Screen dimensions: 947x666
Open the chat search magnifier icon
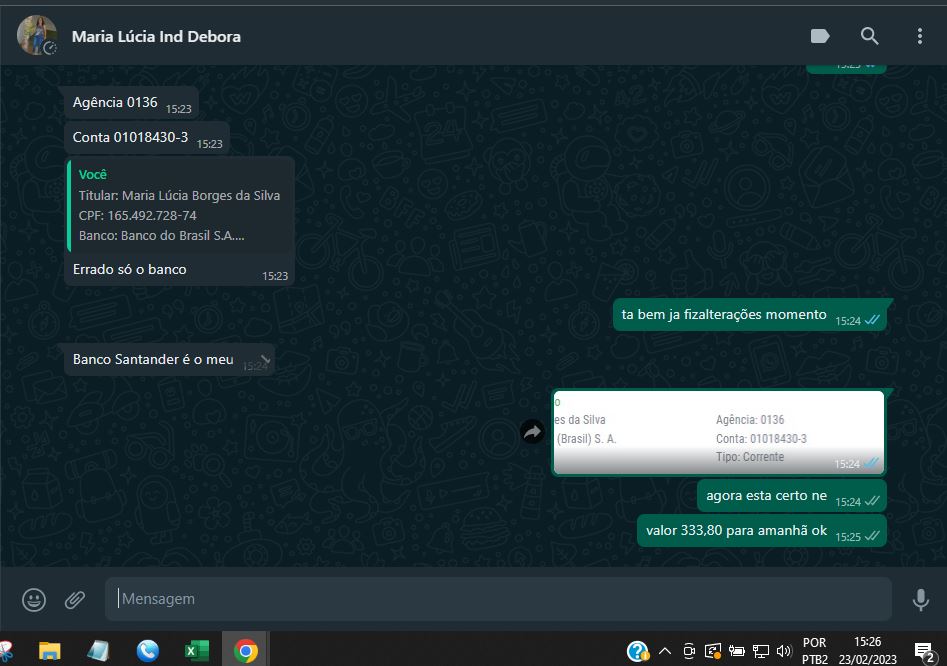(x=869, y=36)
